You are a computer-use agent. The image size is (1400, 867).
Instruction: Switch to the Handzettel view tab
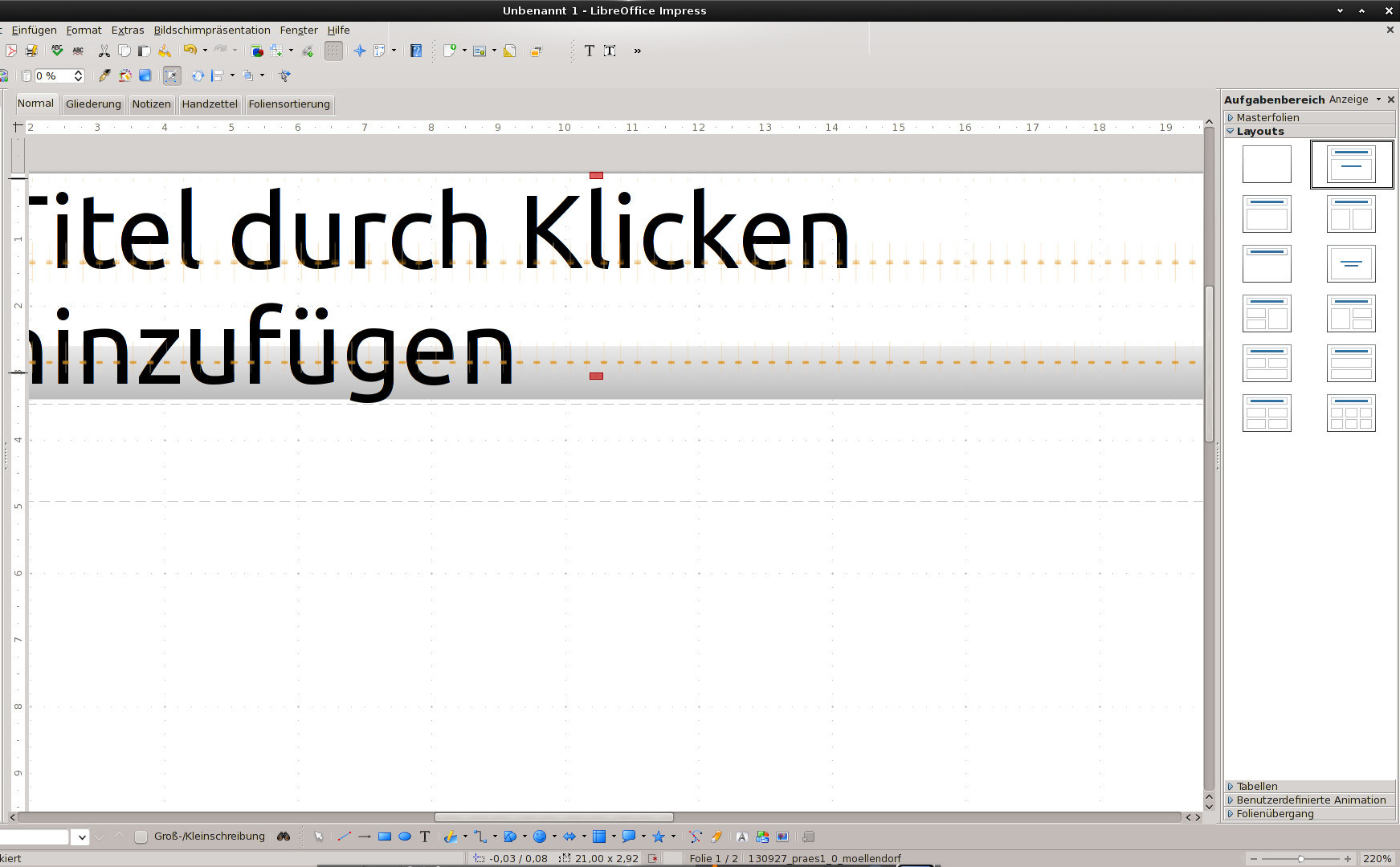(x=210, y=104)
